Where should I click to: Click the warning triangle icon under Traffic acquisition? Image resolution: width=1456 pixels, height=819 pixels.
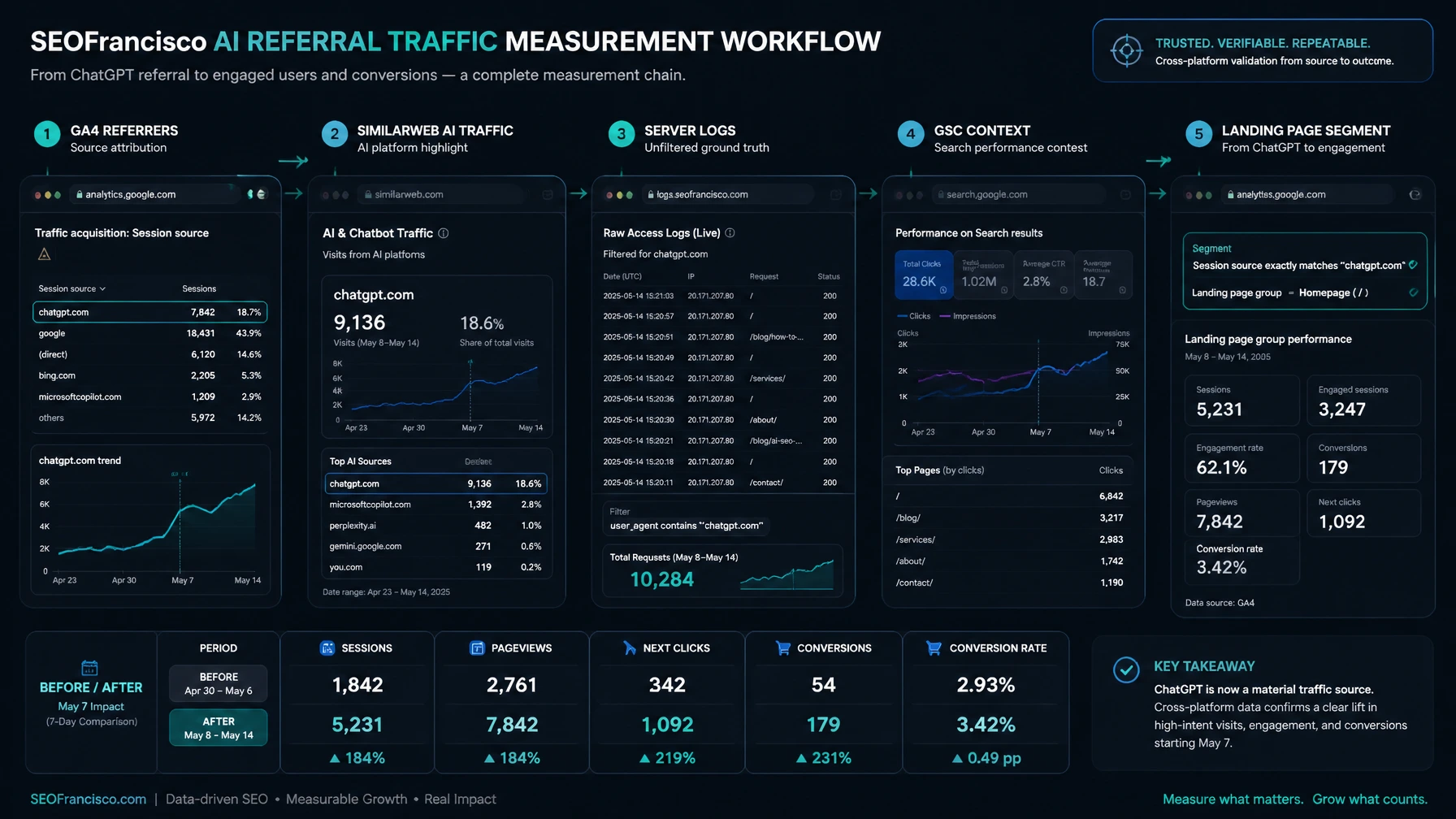click(x=45, y=254)
